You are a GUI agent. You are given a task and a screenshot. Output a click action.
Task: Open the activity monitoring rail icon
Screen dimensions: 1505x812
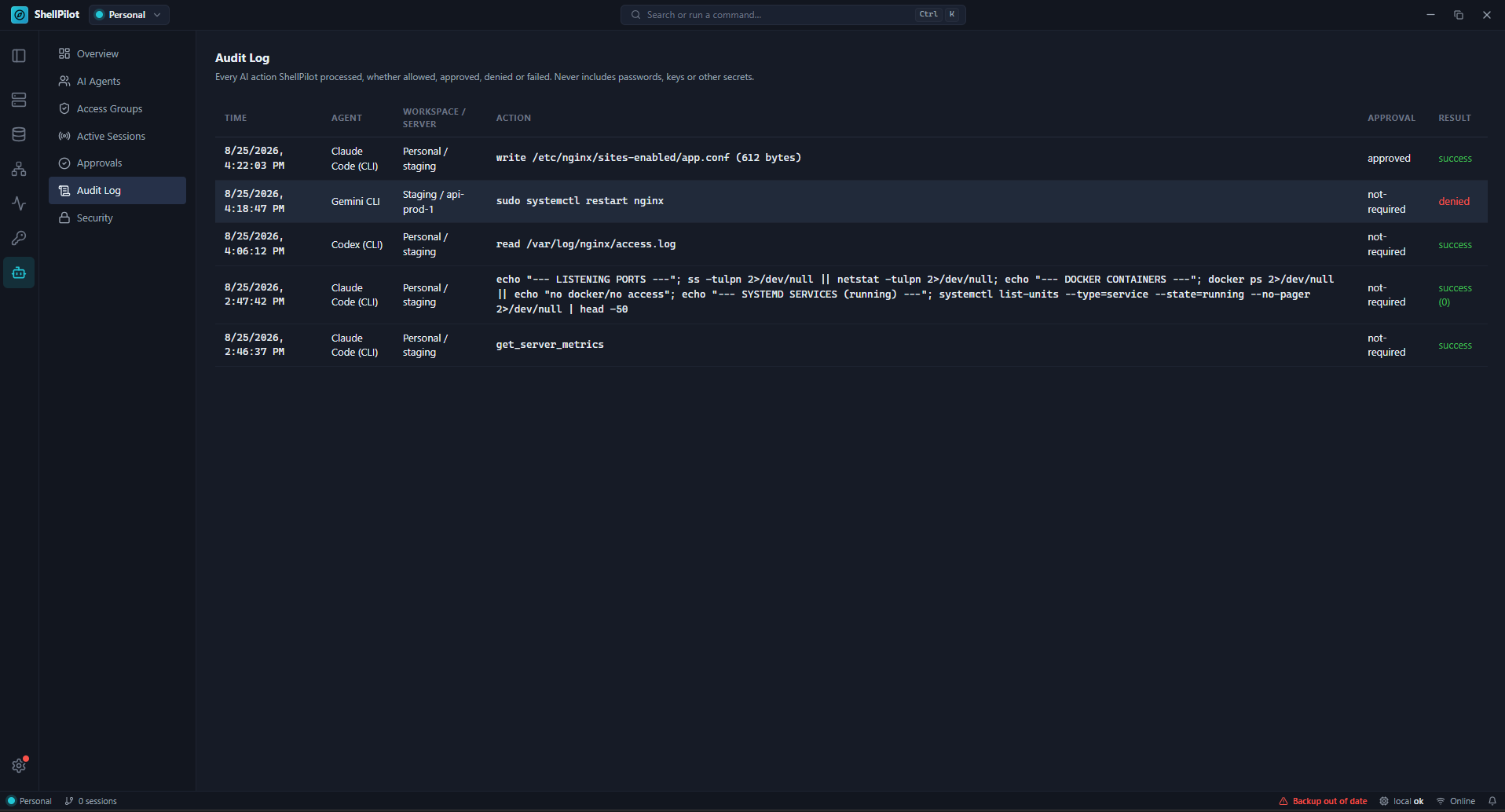pyautogui.click(x=19, y=203)
